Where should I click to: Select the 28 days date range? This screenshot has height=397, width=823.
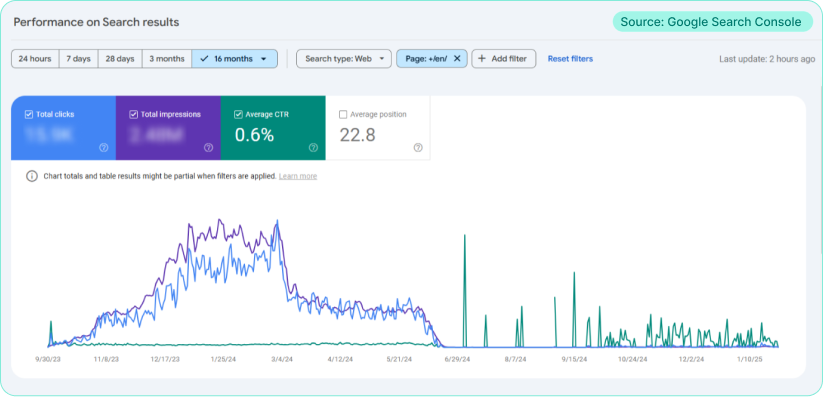(x=120, y=59)
